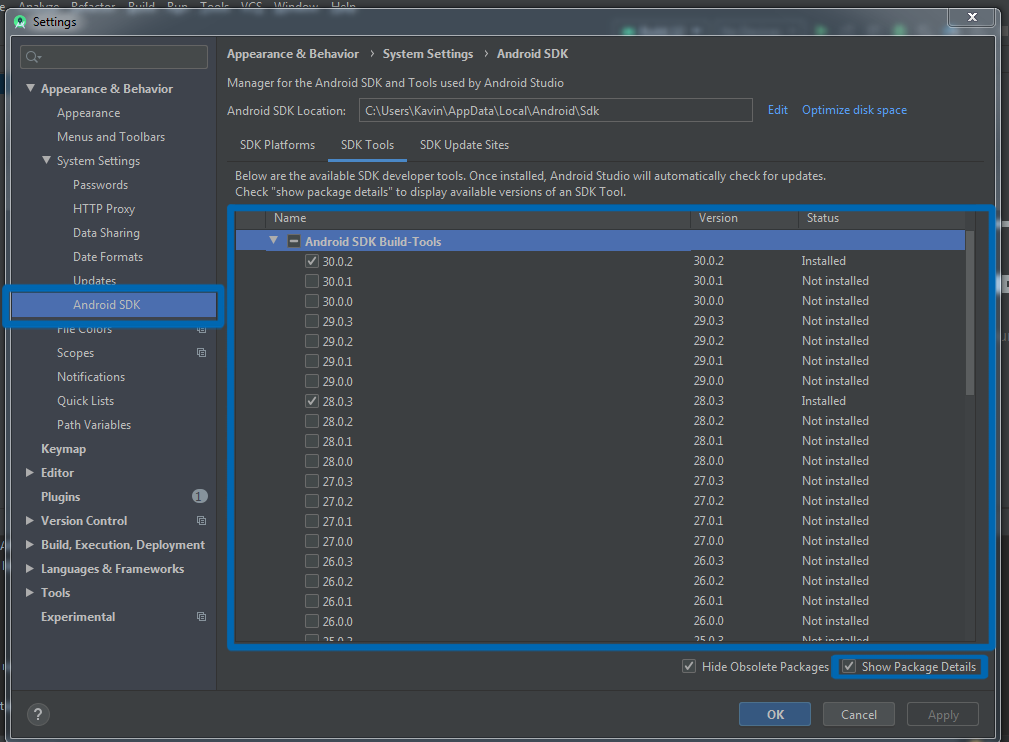
Task: Uncheck build-tools version 28.0.3
Action: pyautogui.click(x=312, y=401)
